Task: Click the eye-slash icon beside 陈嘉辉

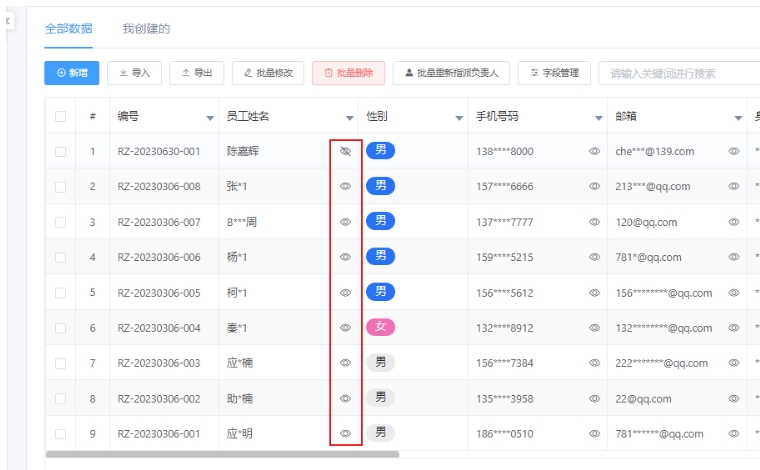Action: (x=346, y=151)
